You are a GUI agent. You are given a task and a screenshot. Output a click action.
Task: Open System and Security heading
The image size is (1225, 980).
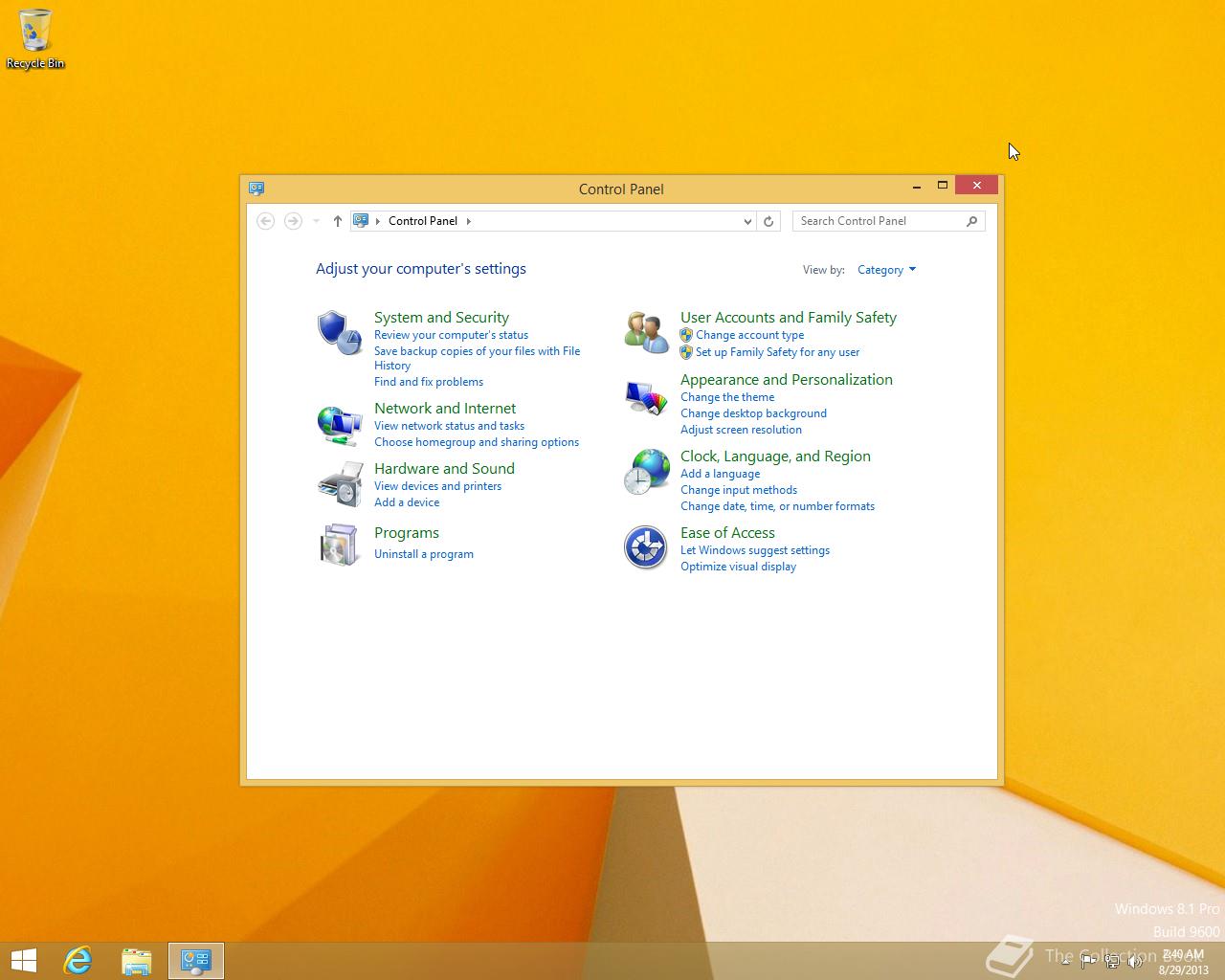[441, 318]
